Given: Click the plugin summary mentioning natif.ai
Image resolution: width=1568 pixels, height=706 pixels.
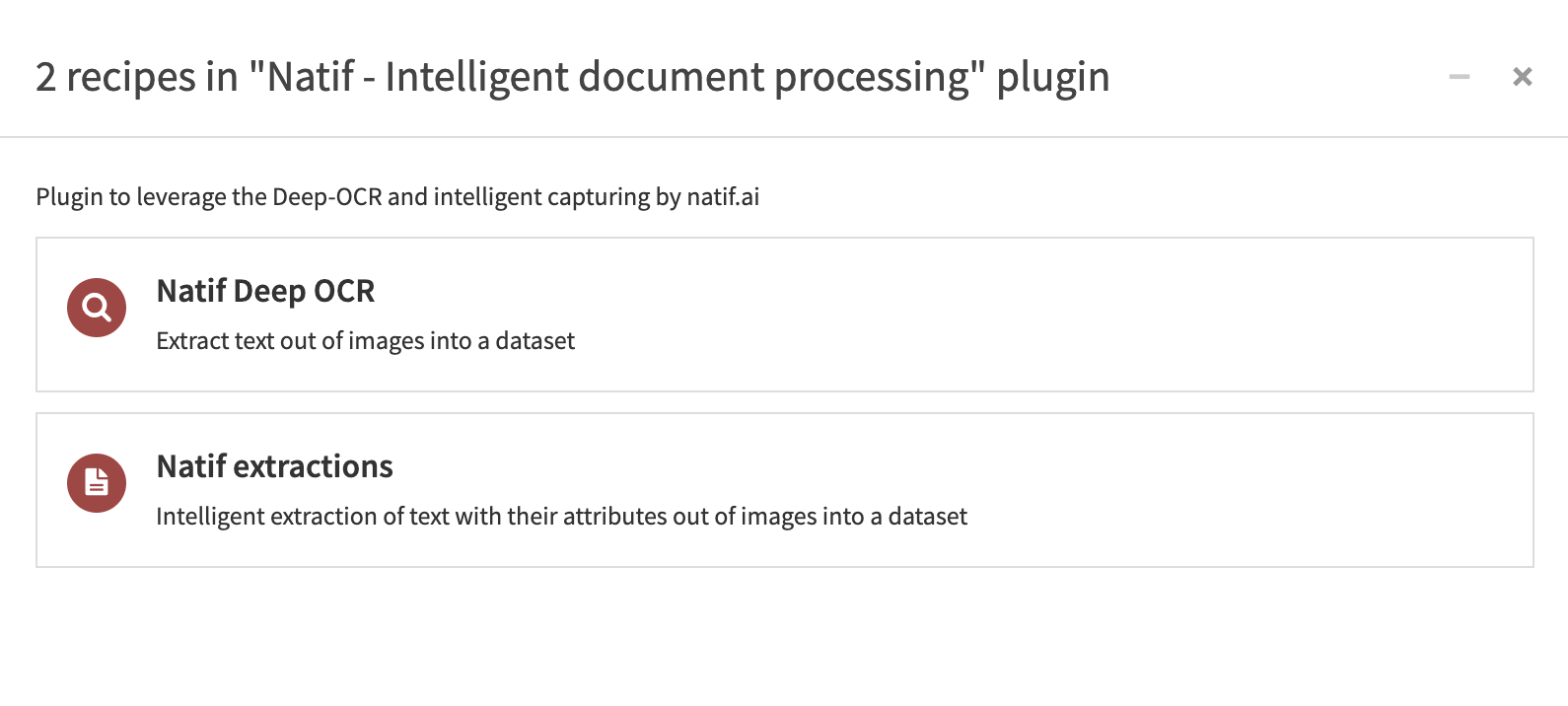Looking at the screenshot, I should click(x=397, y=197).
